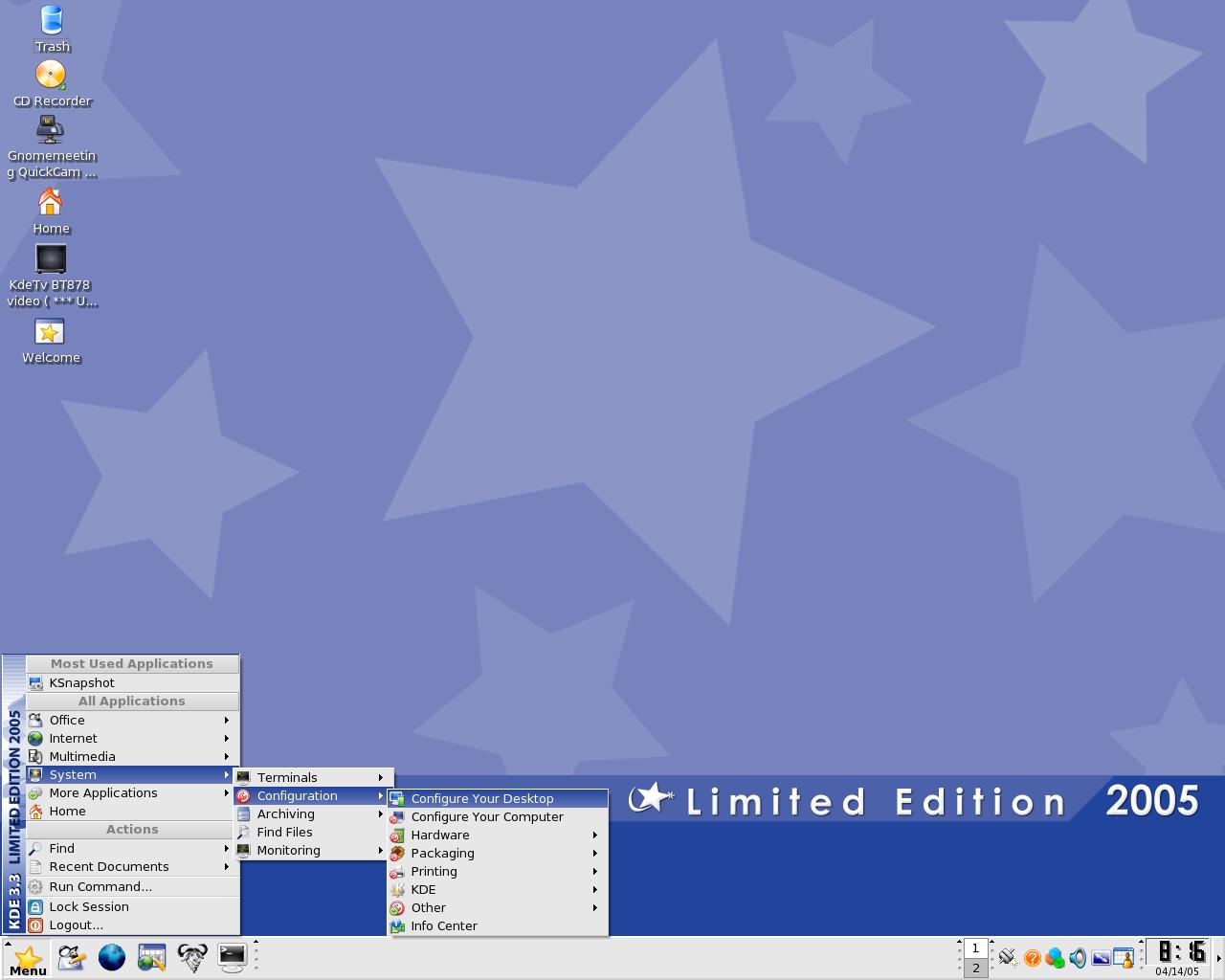Choose Lock Session from the menu
The width and height of the screenshot is (1225, 980).
coord(132,907)
